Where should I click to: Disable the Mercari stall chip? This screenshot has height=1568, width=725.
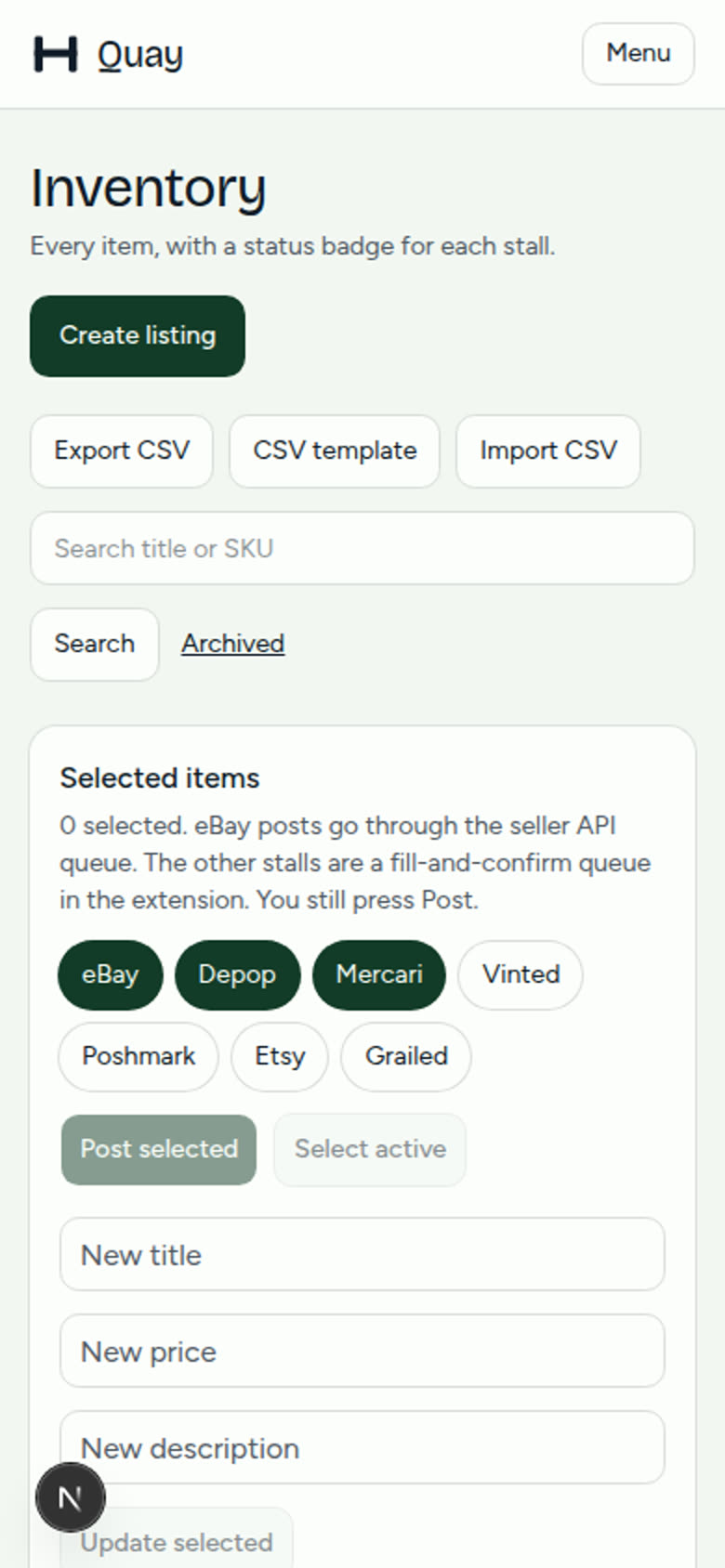tap(379, 975)
